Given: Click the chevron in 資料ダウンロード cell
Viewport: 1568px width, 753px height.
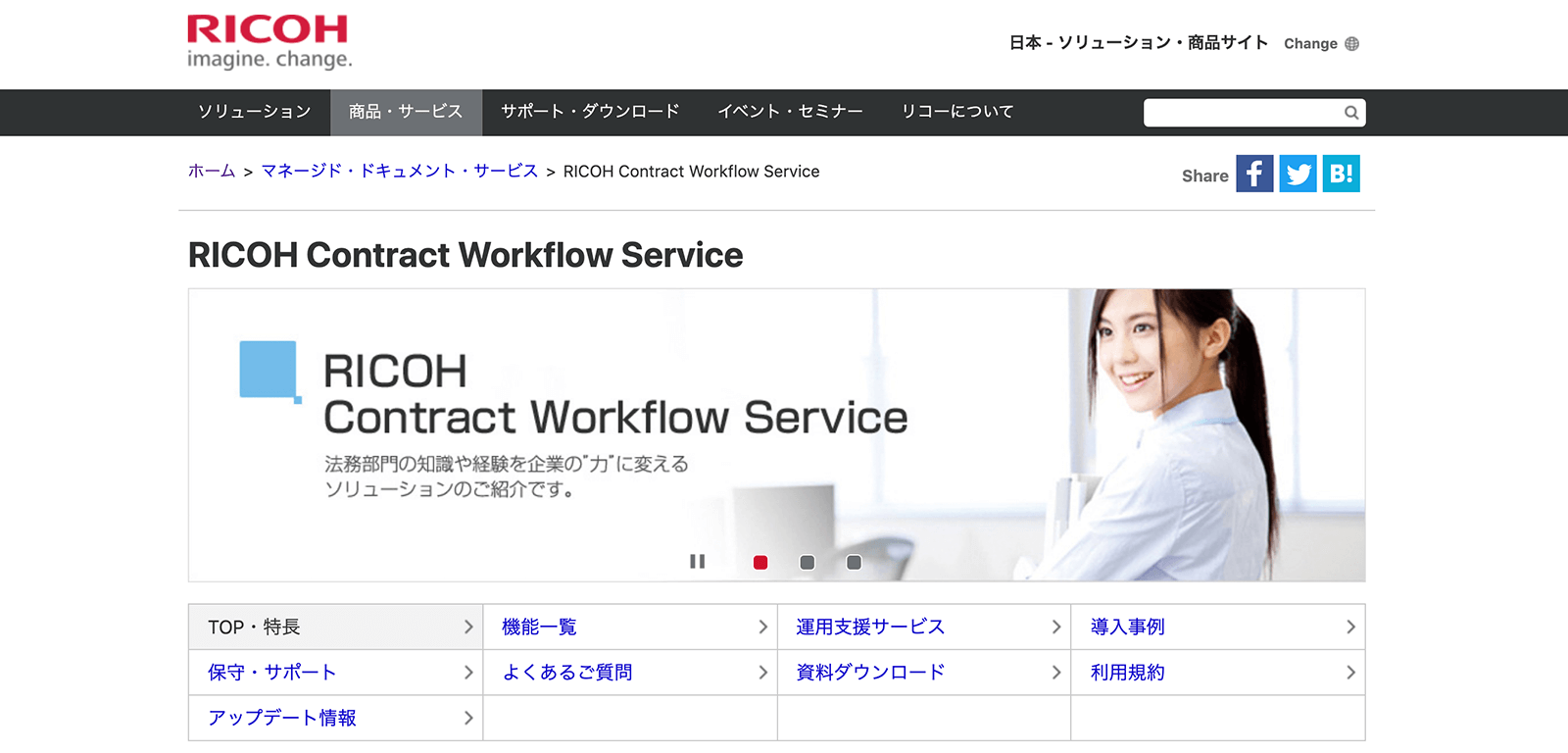Looking at the screenshot, I should pos(1056,672).
